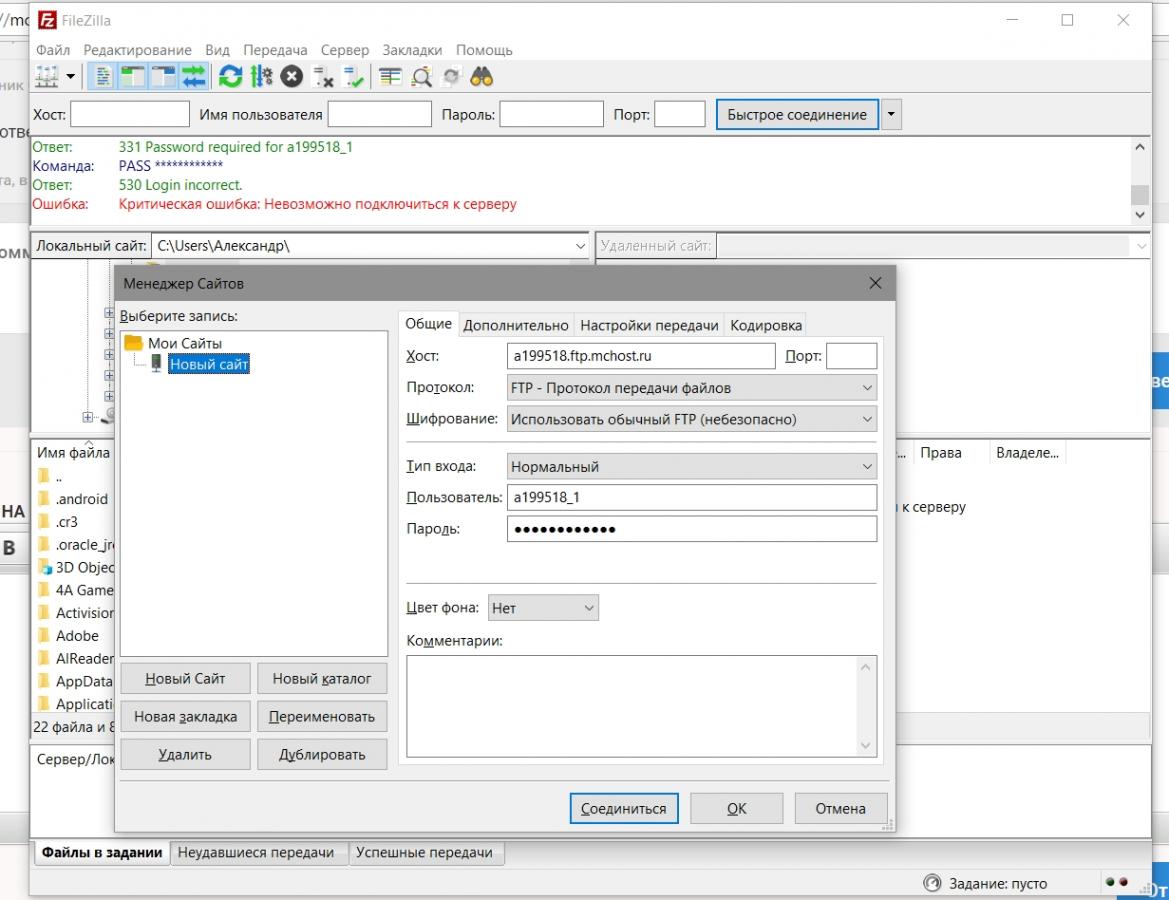Click the green refresh file lists icon
This screenshot has height=900, width=1169.
[230, 76]
